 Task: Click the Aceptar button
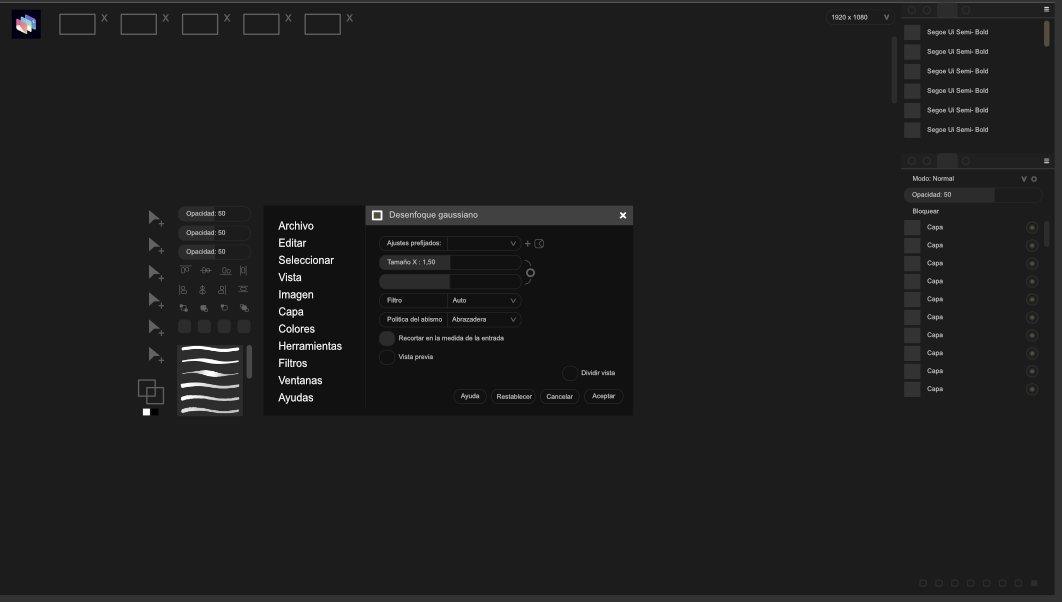click(603, 397)
